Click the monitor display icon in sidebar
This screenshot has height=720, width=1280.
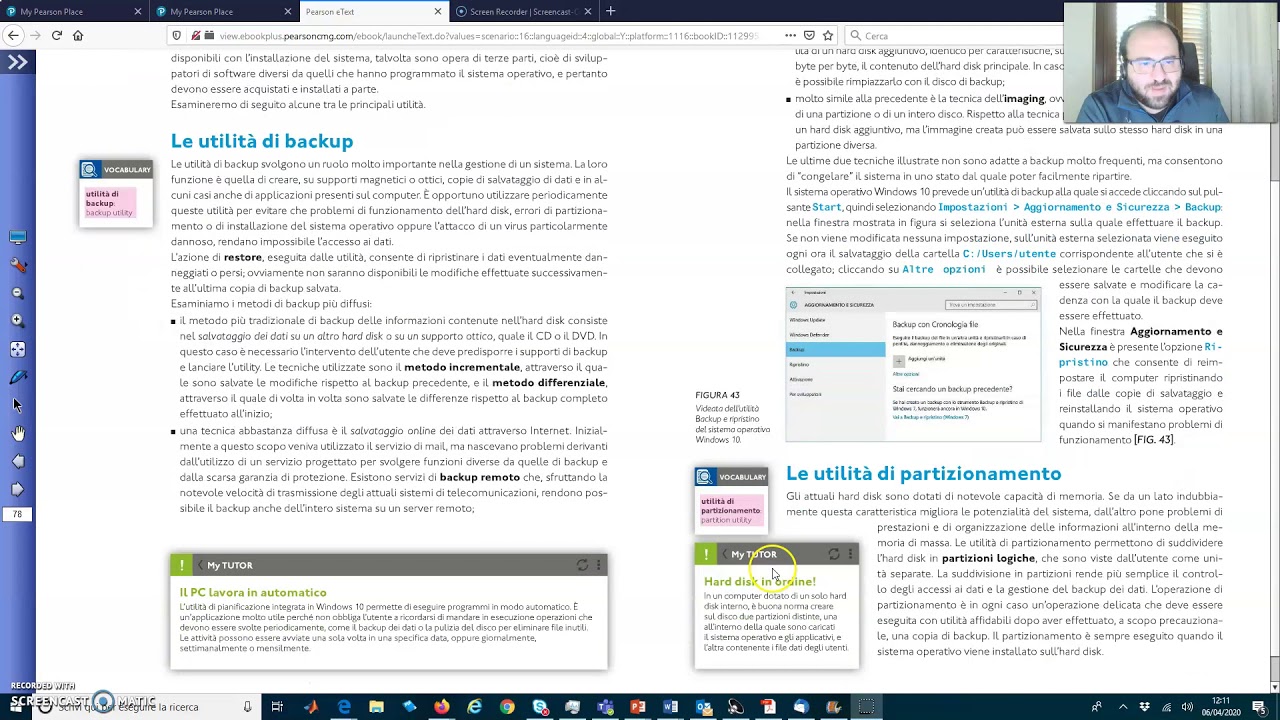click(x=17, y=238)
